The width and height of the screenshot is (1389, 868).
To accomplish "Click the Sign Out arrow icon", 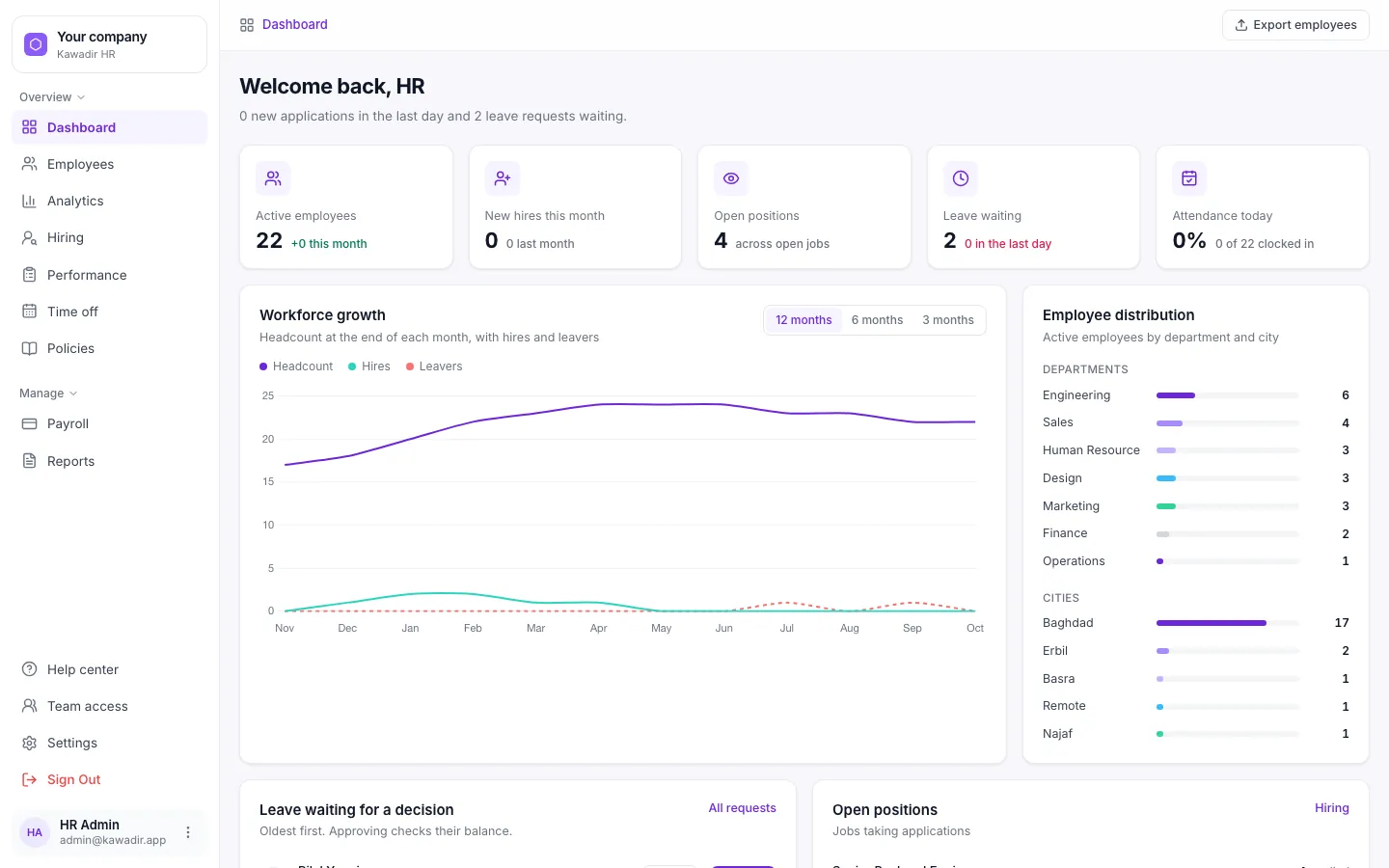I will tap(30, 779).
